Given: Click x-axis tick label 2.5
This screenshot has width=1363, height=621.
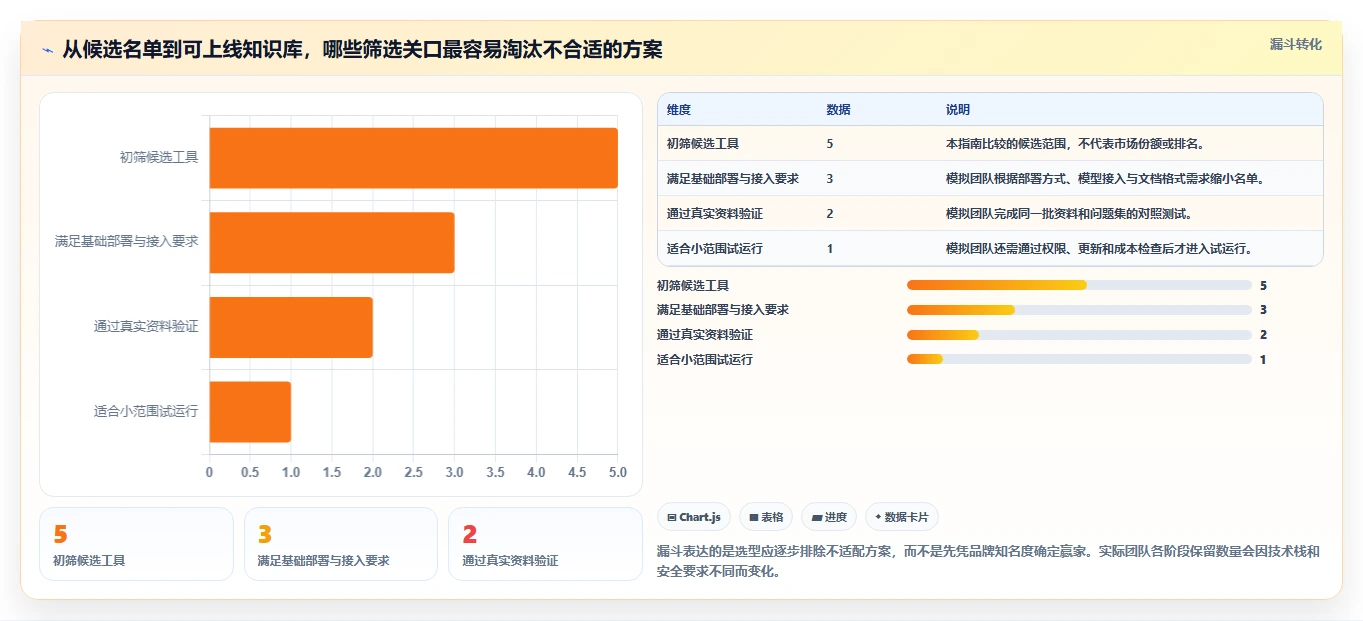Looking at the screenshot, I should click(413, 472).
